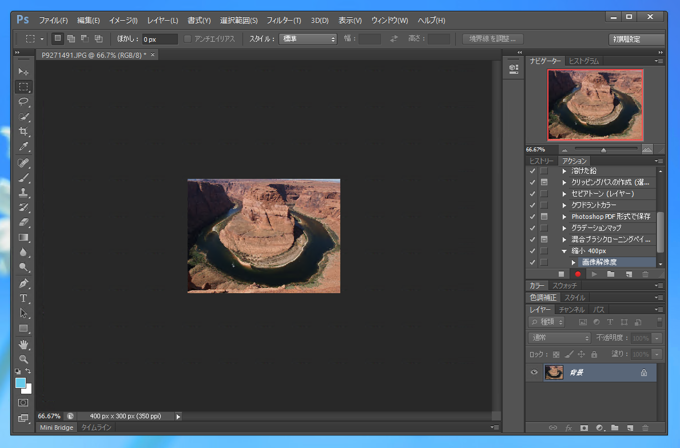The width and height of the screenshot is (680, 448).
Task: Change screen mode icon
Action: tap(23, 419)
